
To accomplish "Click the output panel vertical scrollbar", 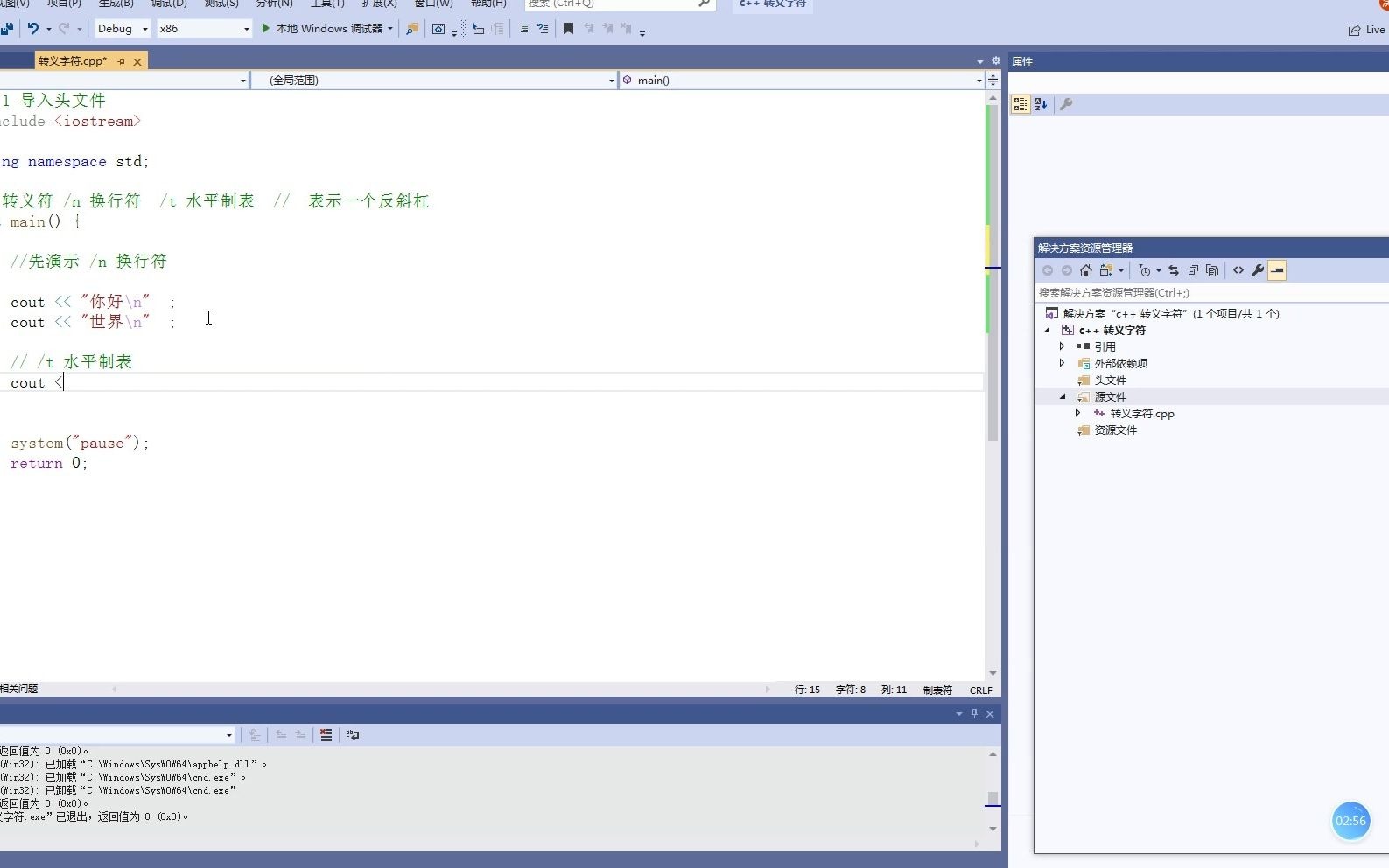I will click(993, 791).
